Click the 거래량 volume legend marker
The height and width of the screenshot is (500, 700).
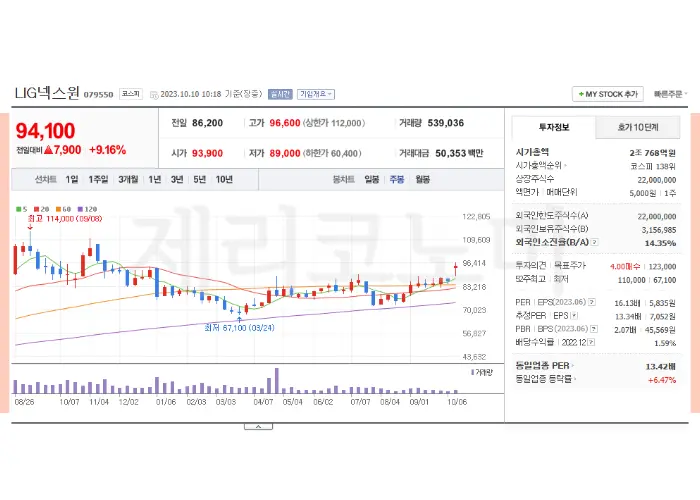tap(482, 372)
